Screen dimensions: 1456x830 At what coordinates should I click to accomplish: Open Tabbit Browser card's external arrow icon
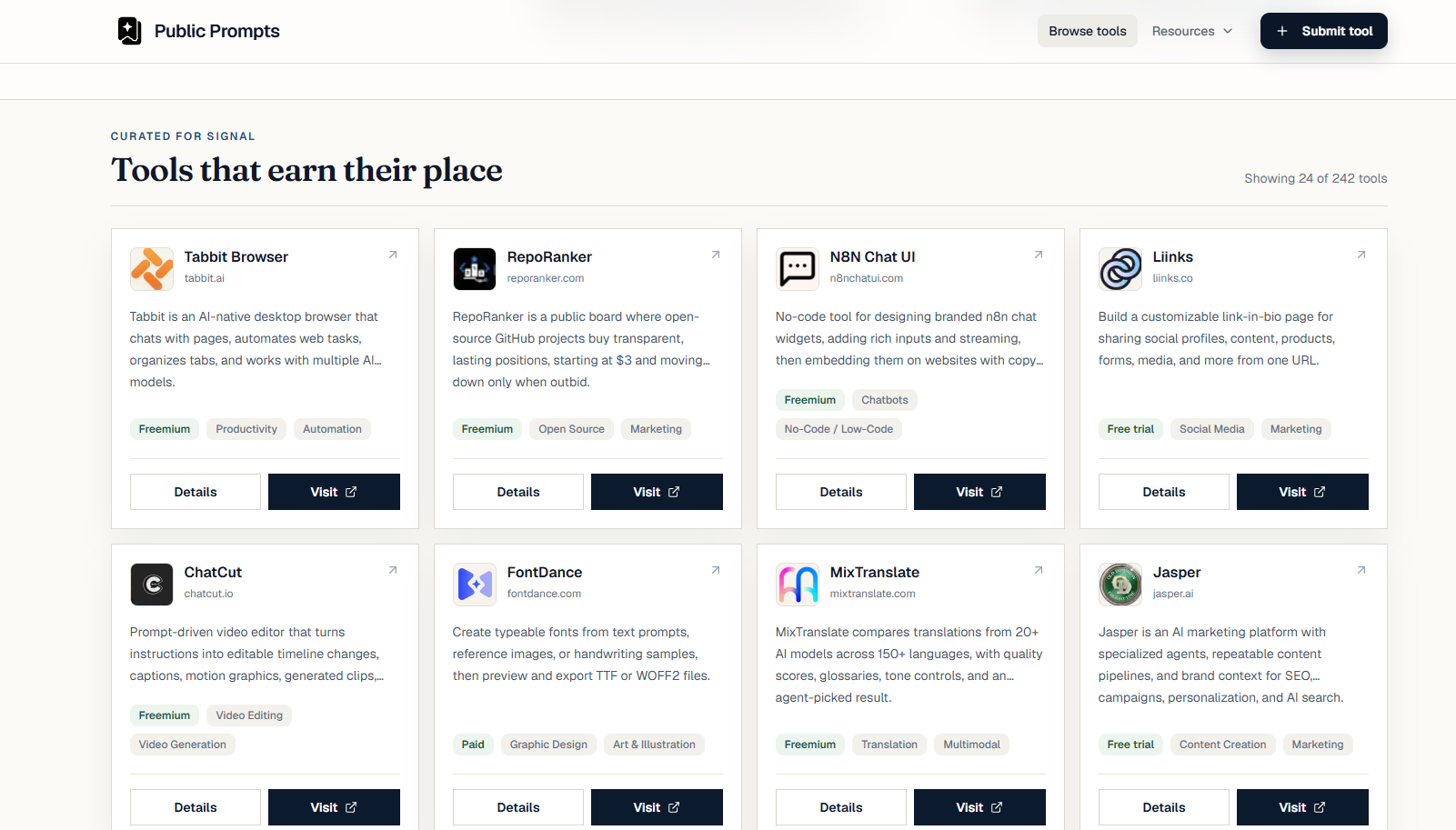coord(393,255)
